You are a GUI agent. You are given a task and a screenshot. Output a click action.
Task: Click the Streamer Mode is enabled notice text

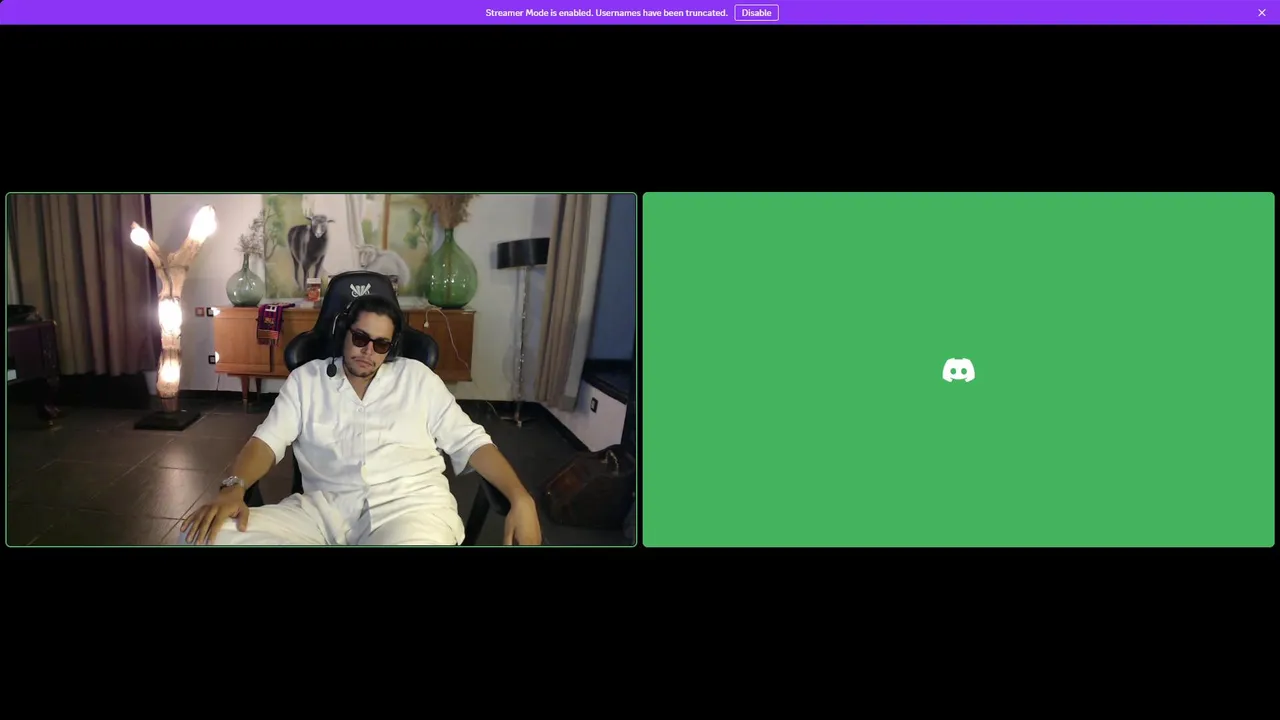[x=606, y=13]
